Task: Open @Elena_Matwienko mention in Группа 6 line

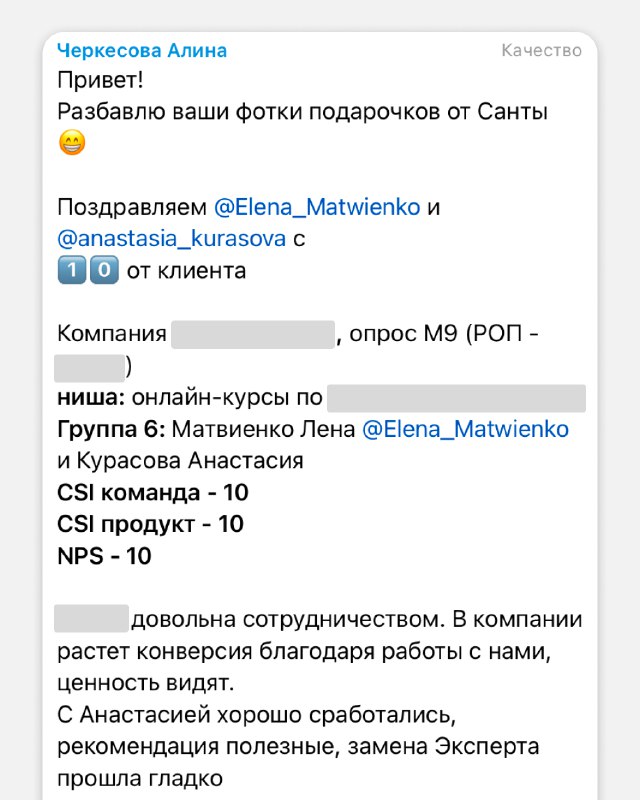Action: (x=465, y=430)
